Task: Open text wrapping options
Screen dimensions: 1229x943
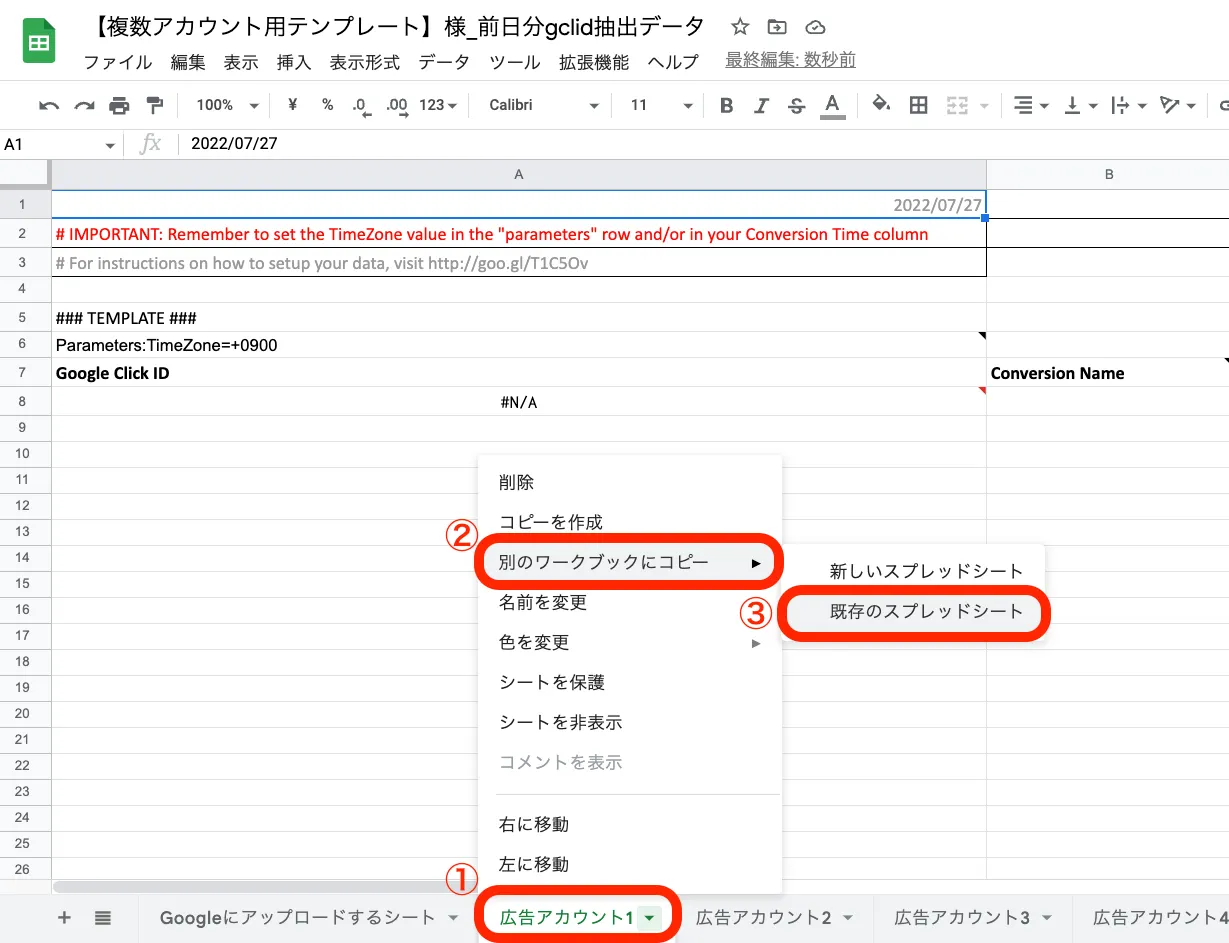Action: point(1127,105)
